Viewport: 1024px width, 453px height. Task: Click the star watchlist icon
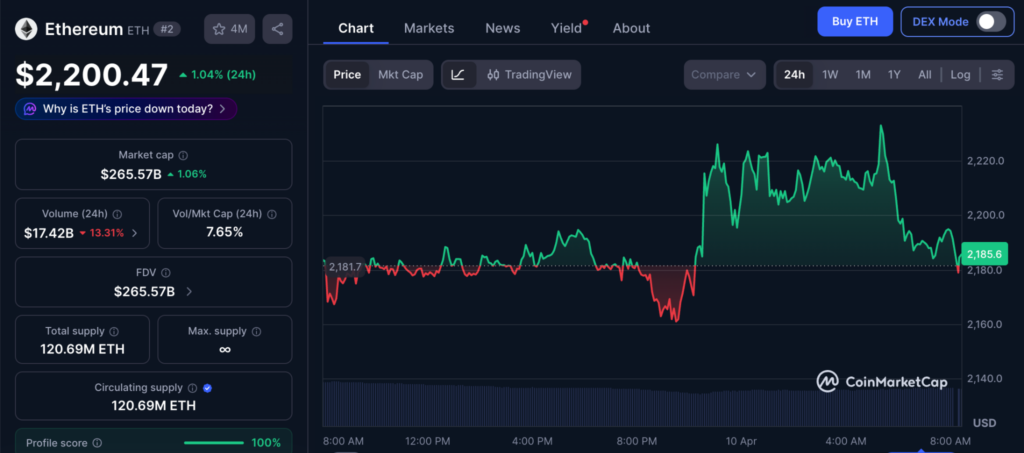point(219,29)
